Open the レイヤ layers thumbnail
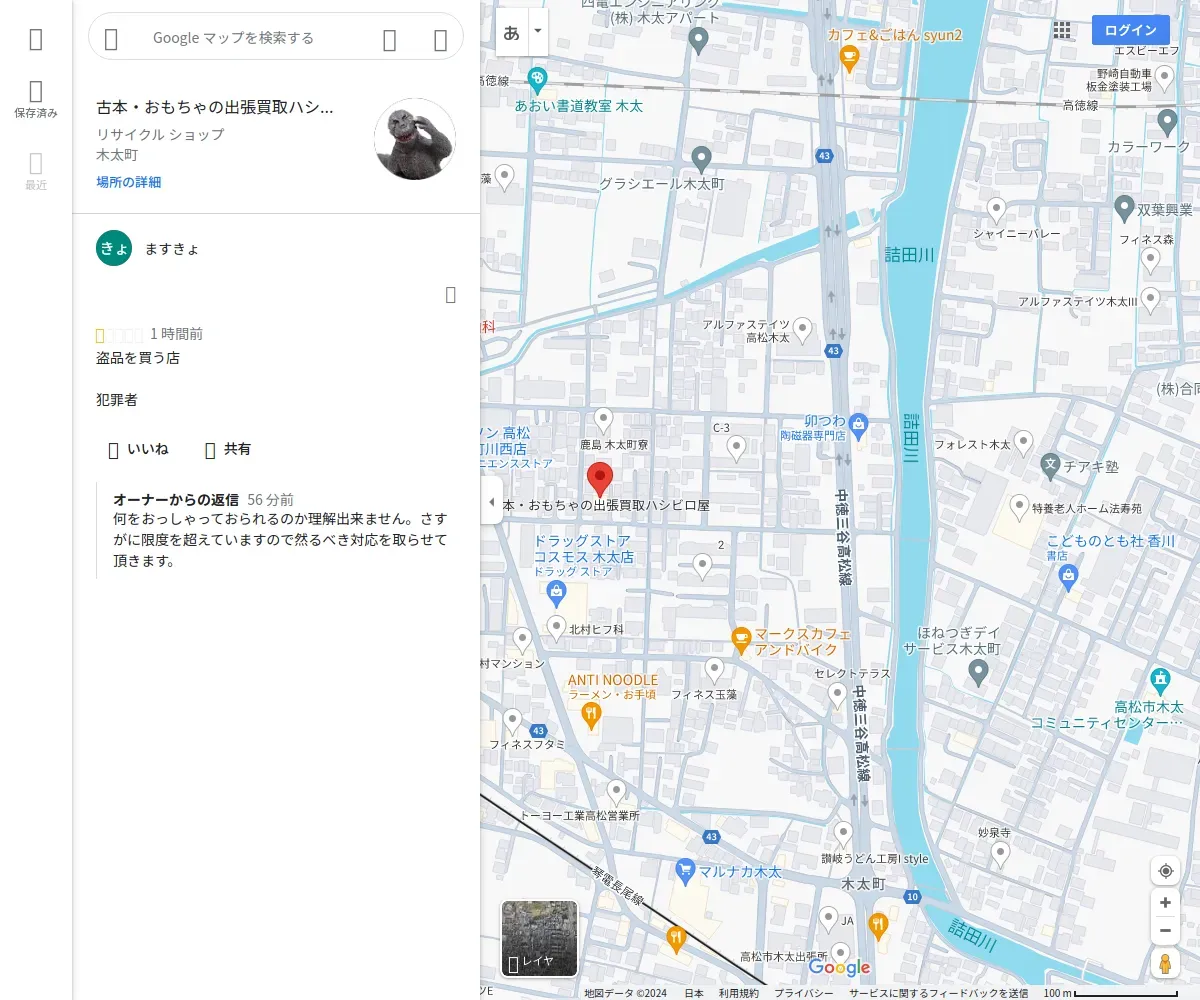The image size is (1200, 1000). pyautogui.click(x=539, y=938)
